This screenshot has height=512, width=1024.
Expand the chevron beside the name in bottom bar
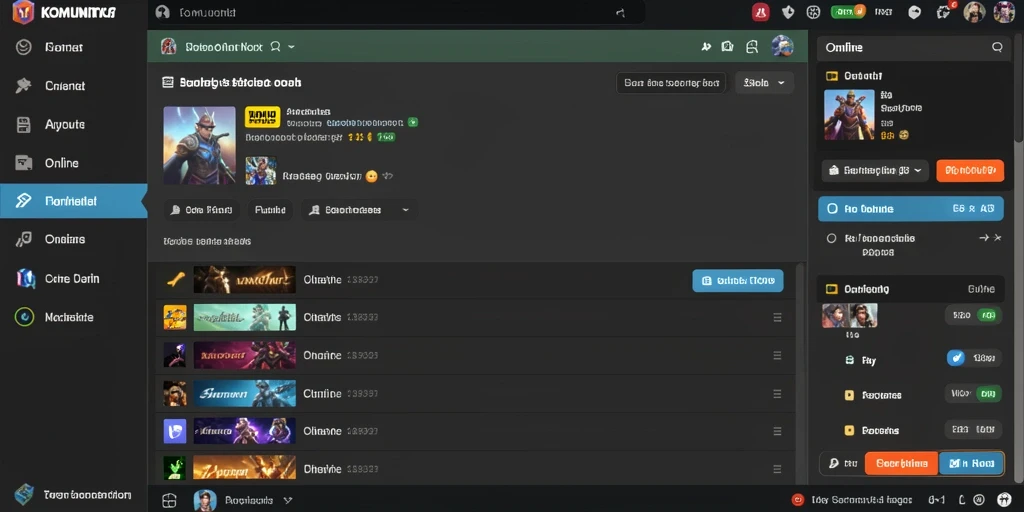(x=287, y=500)
